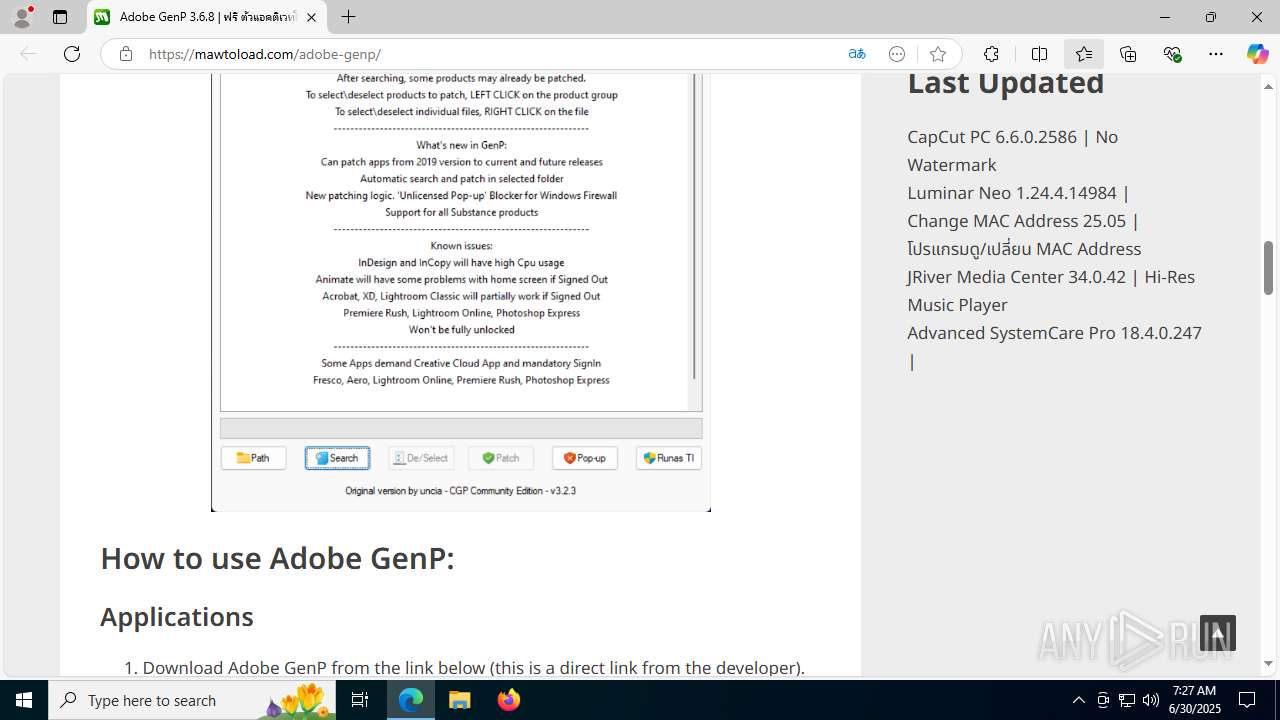The height and width of the screenshot is (720, 1280).
Task: Click the 'Applications' heading
Action: [177, 616]
